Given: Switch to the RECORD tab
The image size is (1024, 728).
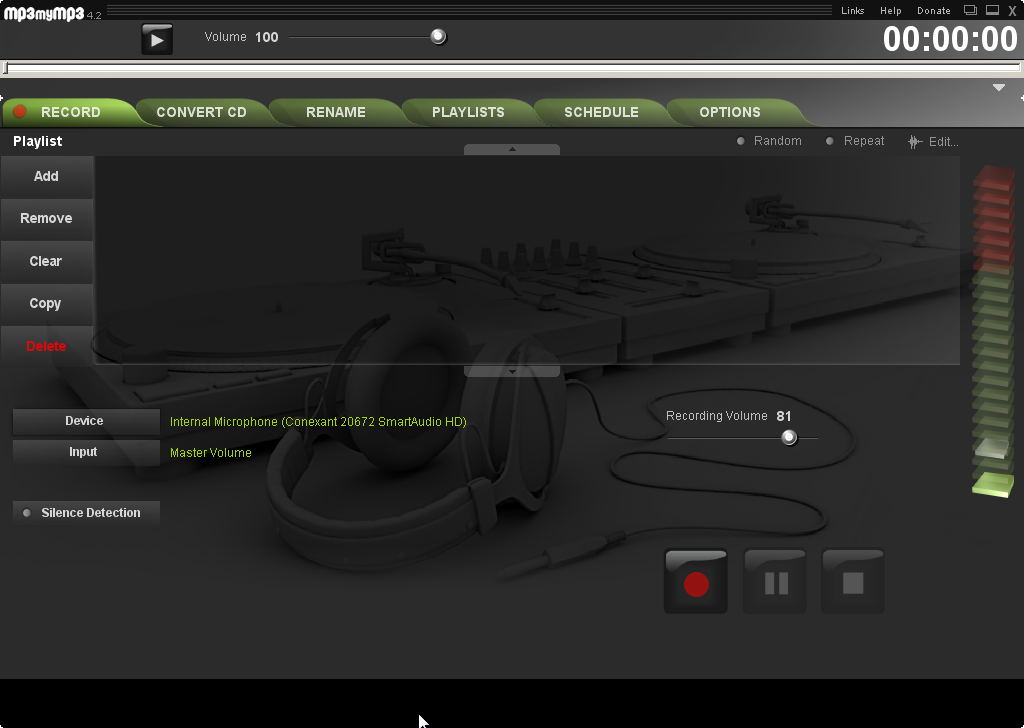Looking at the screenshot, I should point(70,112).
